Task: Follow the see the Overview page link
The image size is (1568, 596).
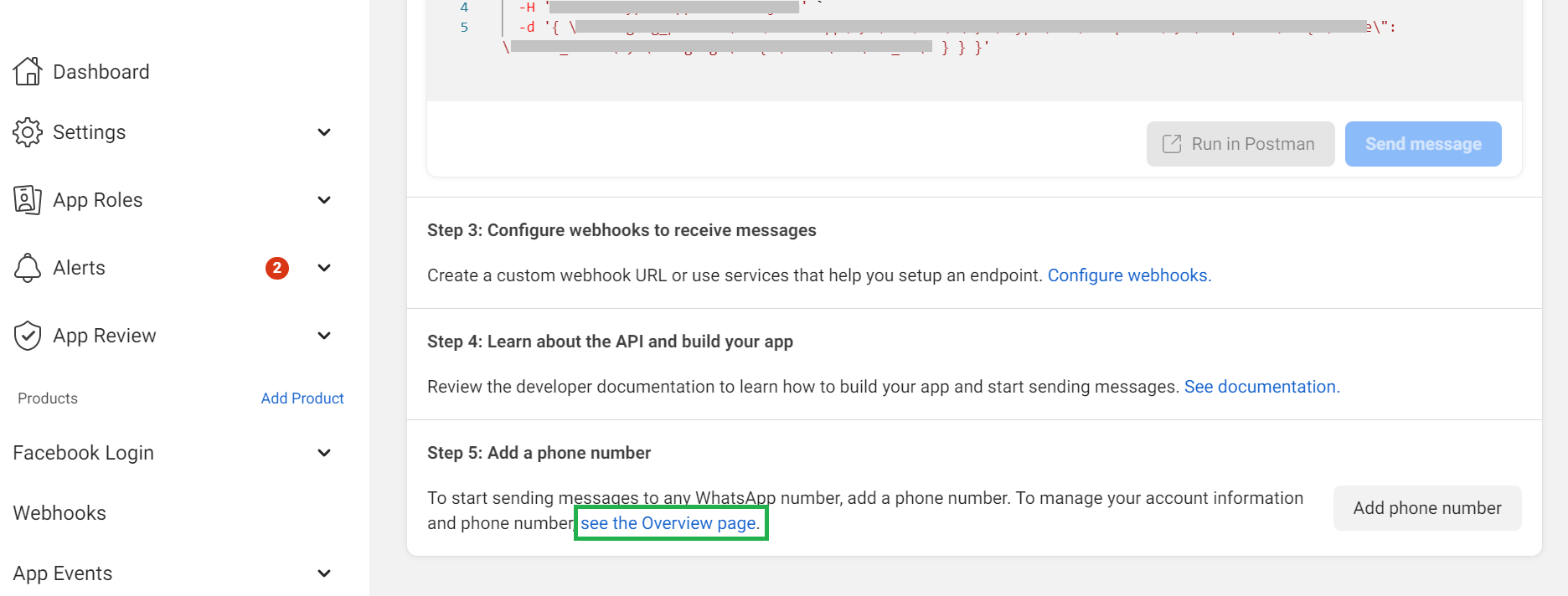Action: point(670,523)
